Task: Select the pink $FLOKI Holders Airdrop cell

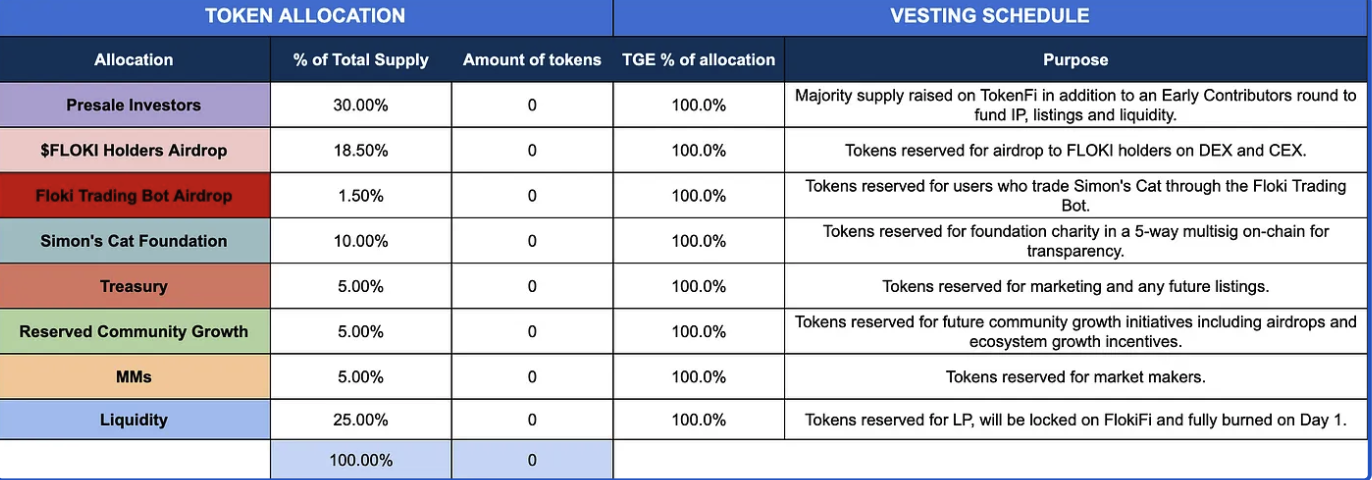Action: coord(134,150)
